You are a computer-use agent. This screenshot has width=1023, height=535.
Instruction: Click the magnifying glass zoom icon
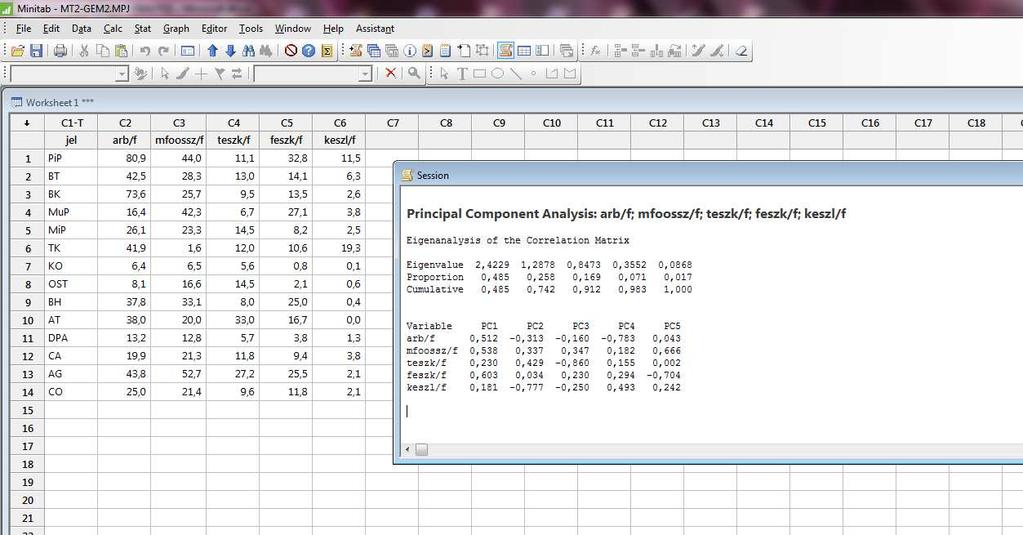coord(414,73)
